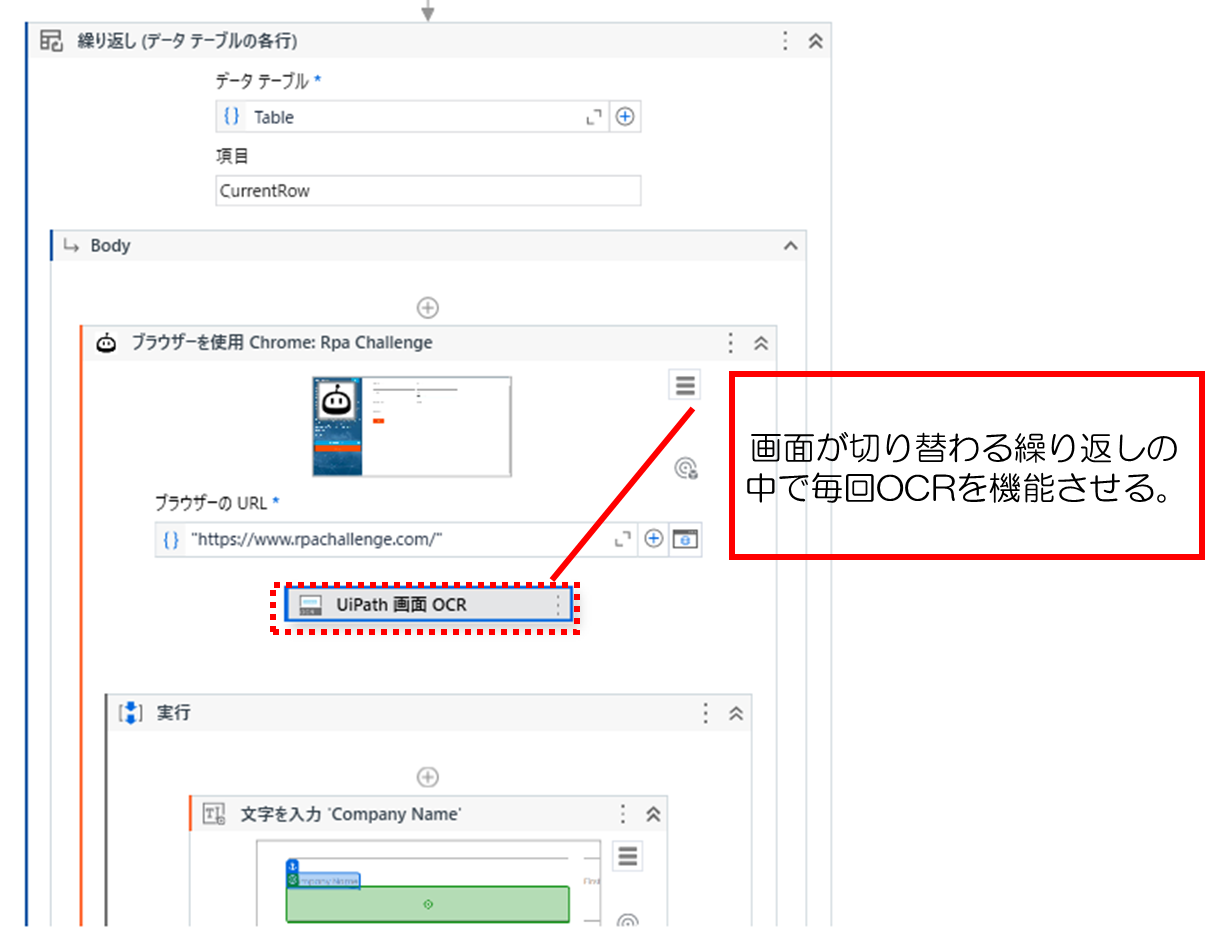This screenshot has width=1210, height=931.
Task: Click the Company Name target screenshot thumbnail
Action: coord(429,882)
